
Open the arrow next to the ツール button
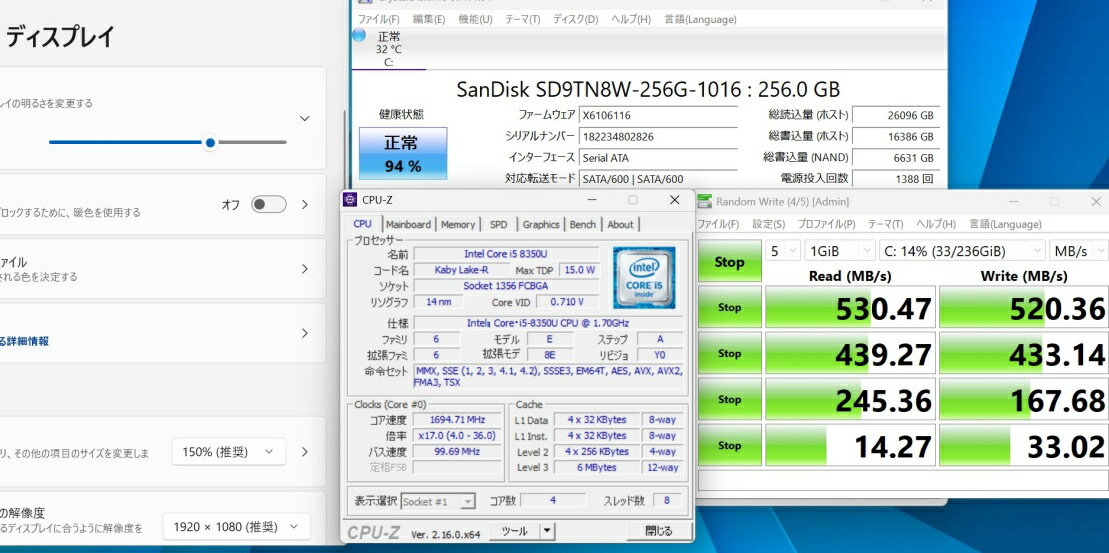pyautogui.click(x=548, y=531)
